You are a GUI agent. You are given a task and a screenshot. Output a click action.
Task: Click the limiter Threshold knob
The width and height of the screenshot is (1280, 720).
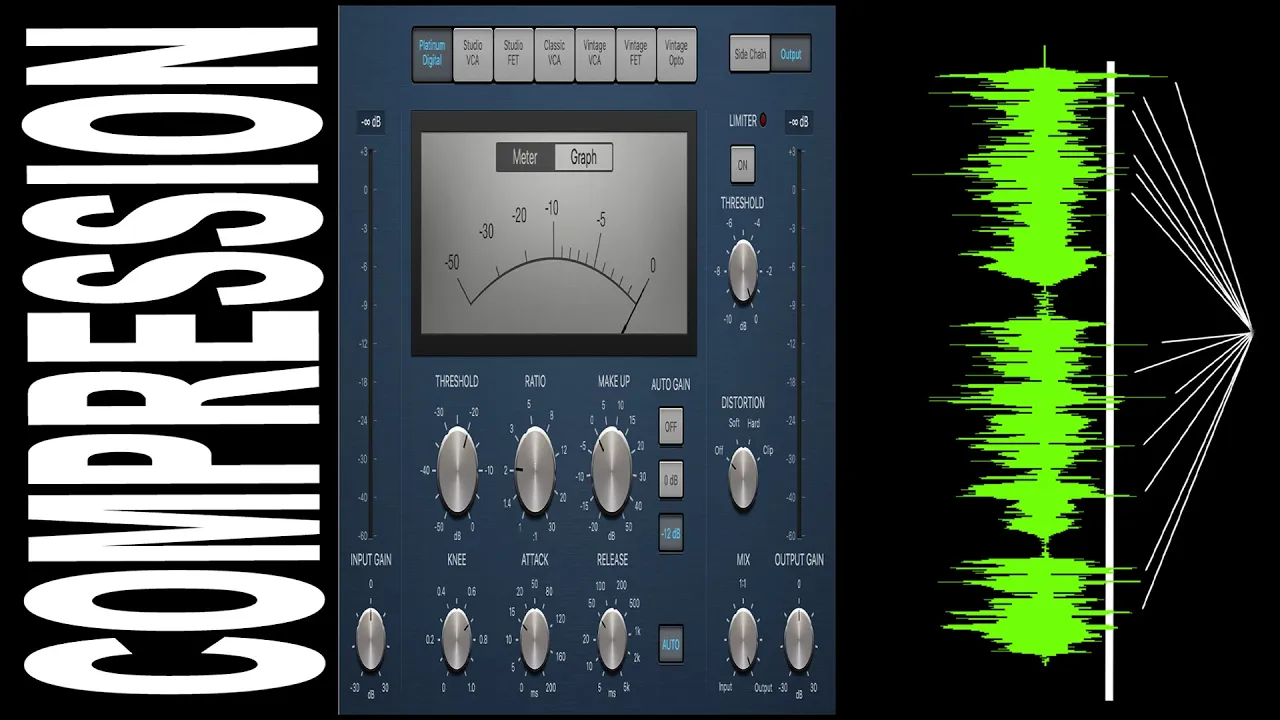[743, 271]
